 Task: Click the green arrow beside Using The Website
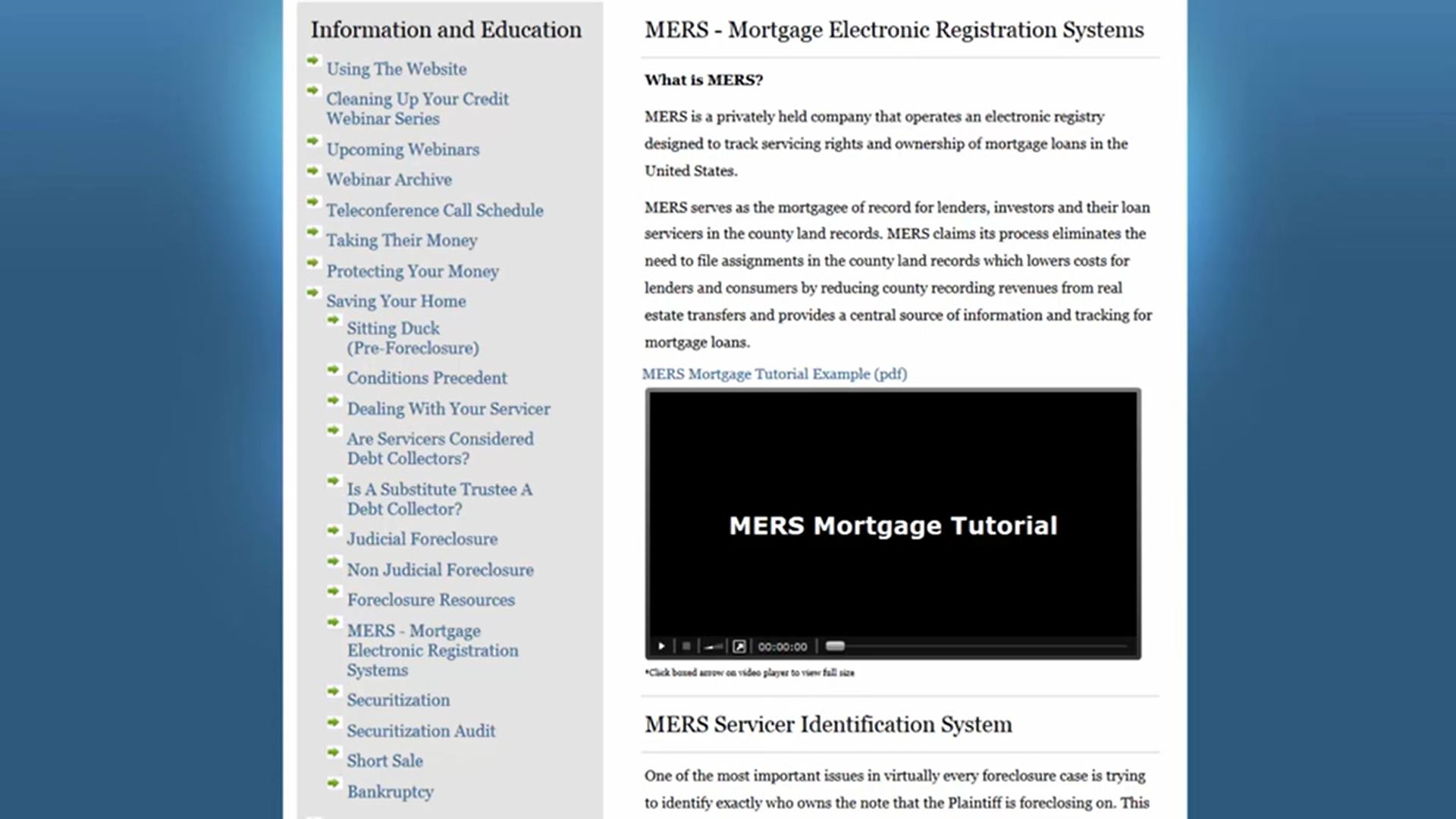[x=312, y=61]
